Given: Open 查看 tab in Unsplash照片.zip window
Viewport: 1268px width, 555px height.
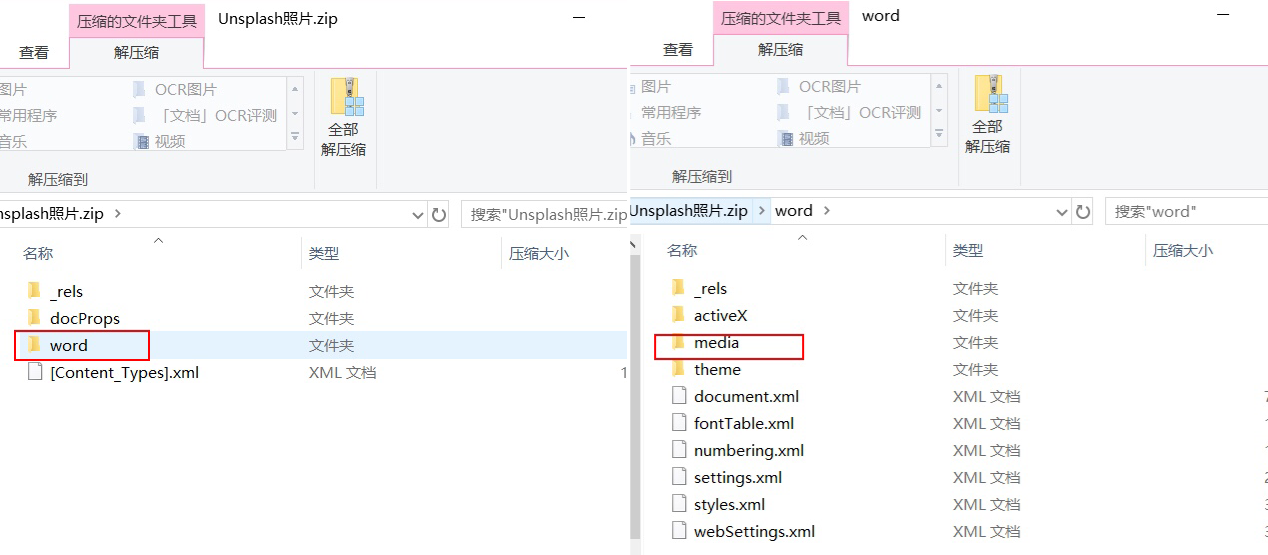Looking at the screenshot, I should [34, 53].
